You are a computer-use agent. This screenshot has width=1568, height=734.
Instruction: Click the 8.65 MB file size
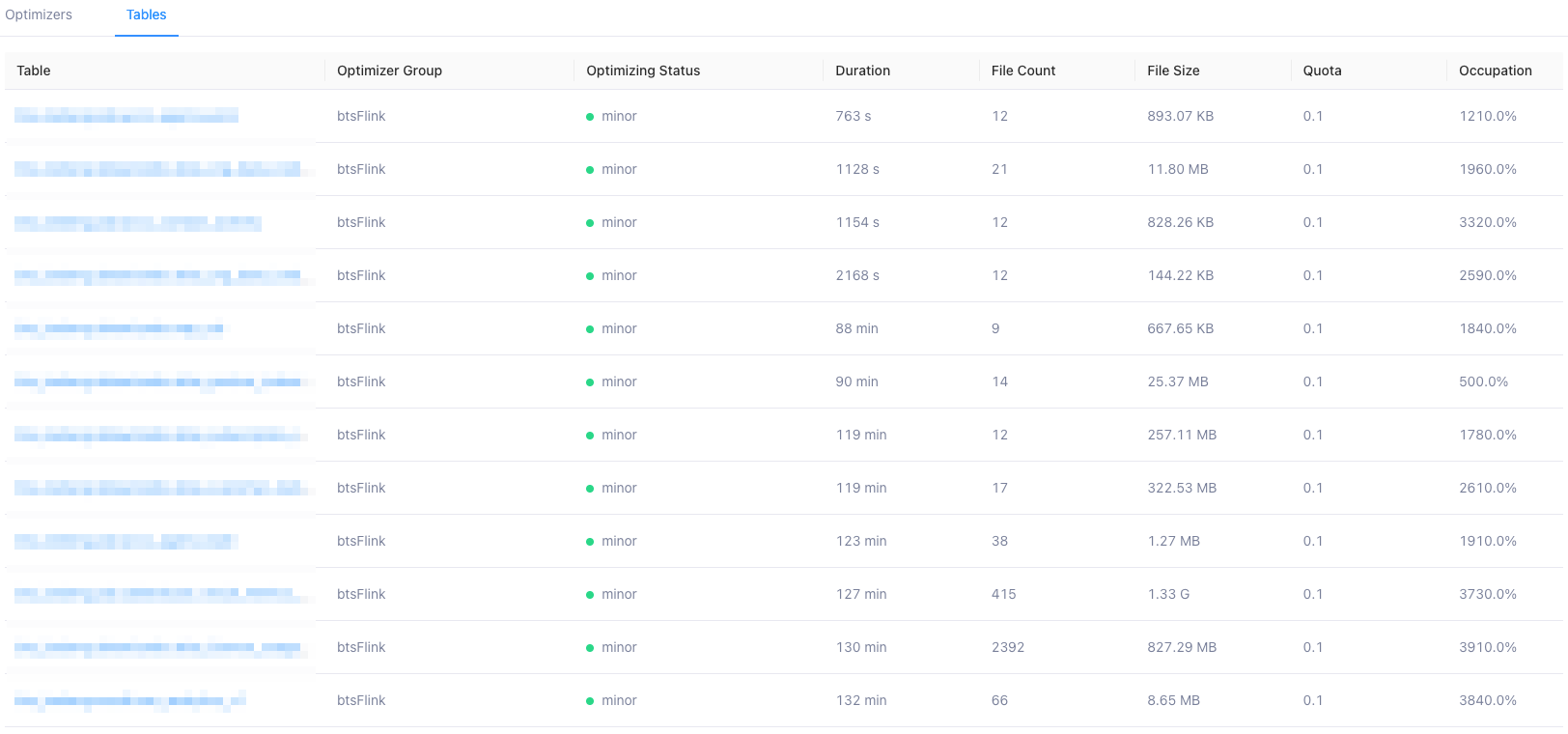[1174, 700]
